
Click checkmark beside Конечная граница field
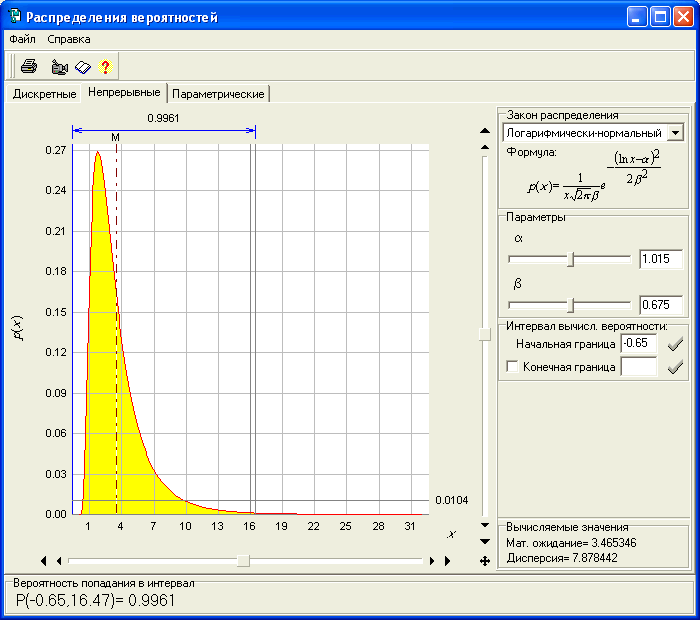[675, 367]
